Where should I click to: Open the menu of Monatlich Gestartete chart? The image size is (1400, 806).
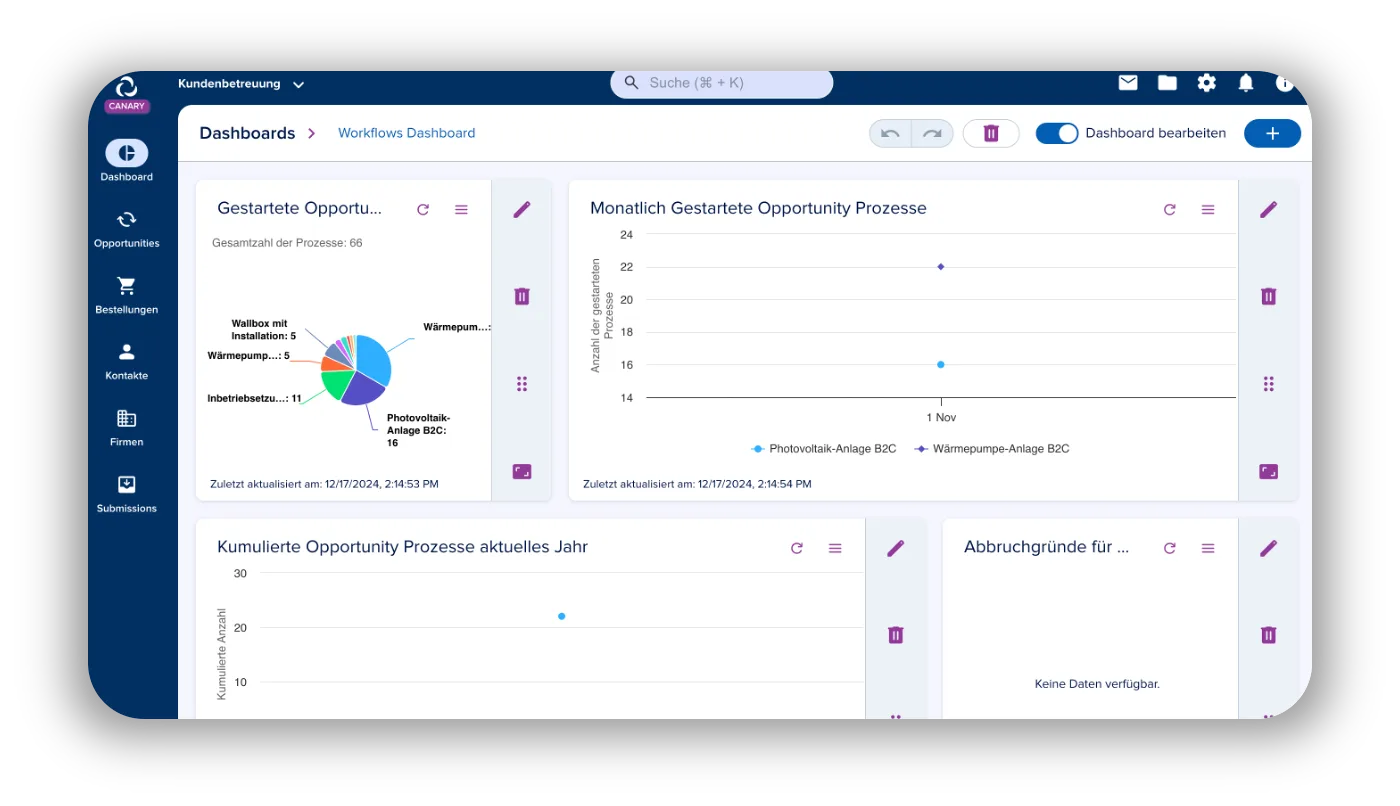[x=1208, y=210]
